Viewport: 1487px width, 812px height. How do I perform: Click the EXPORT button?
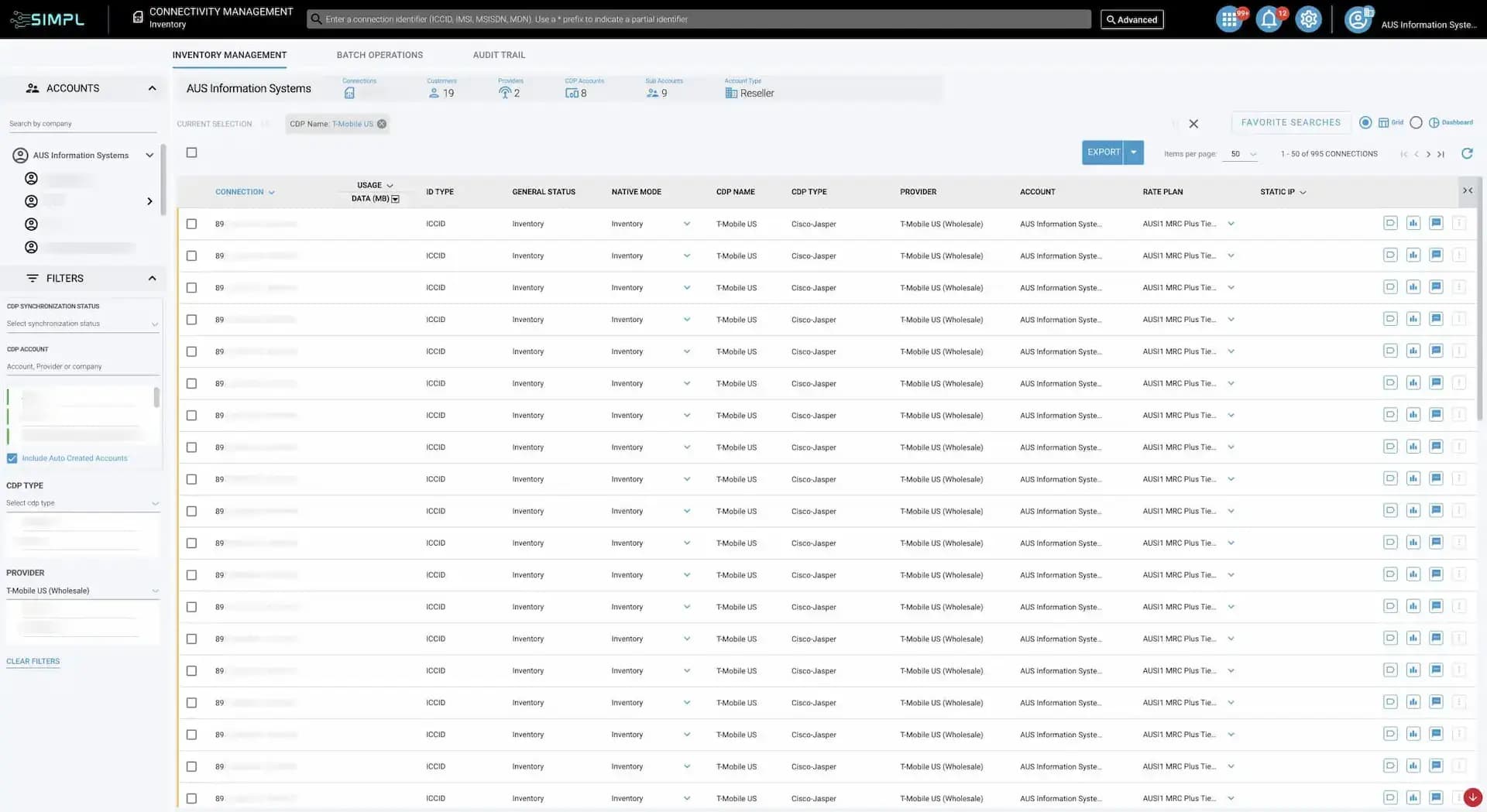(x=1103, y=152)
